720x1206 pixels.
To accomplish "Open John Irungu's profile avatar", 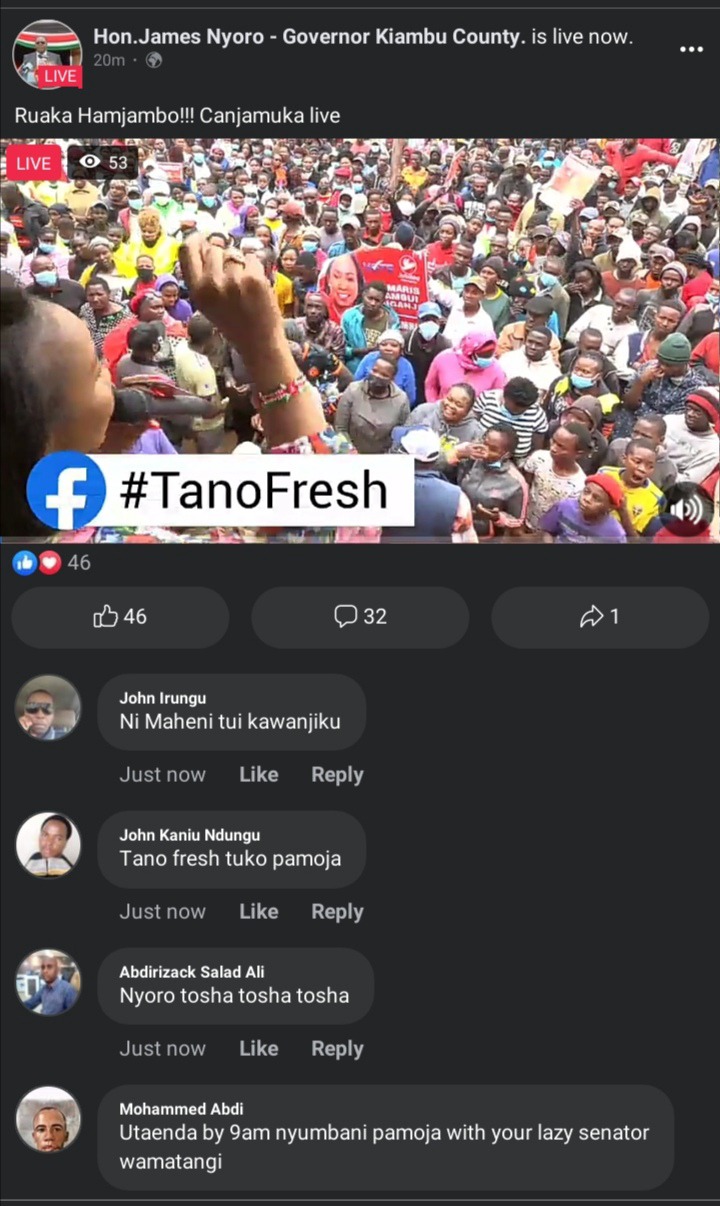I will [x=48, y=707].
